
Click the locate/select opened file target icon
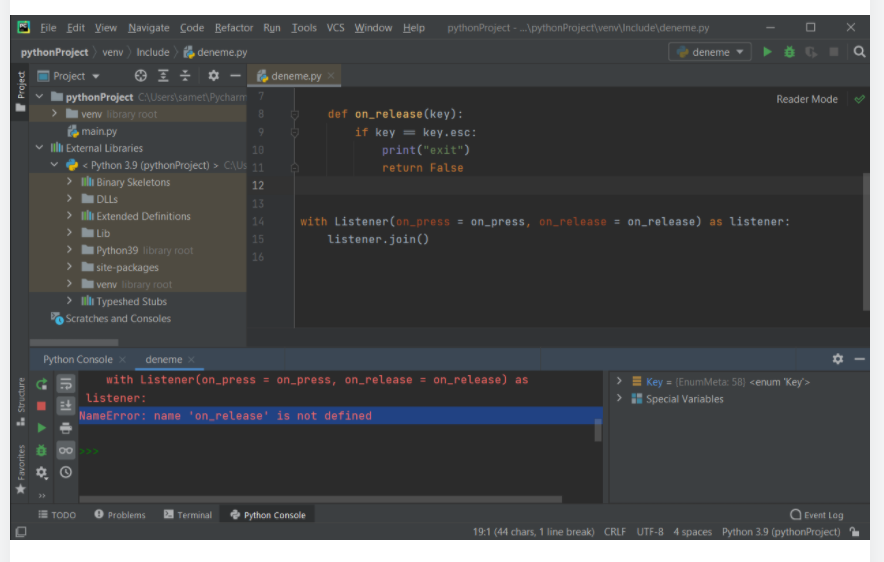141,76
